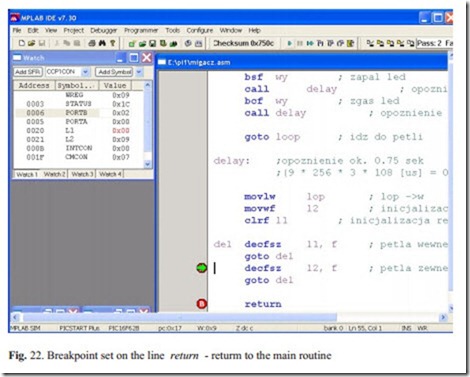This screenshot has height=377, width=470.
Task: Paste with the toolbar clipboard icon
Action: pyautogui.click(x=77, y=43)
